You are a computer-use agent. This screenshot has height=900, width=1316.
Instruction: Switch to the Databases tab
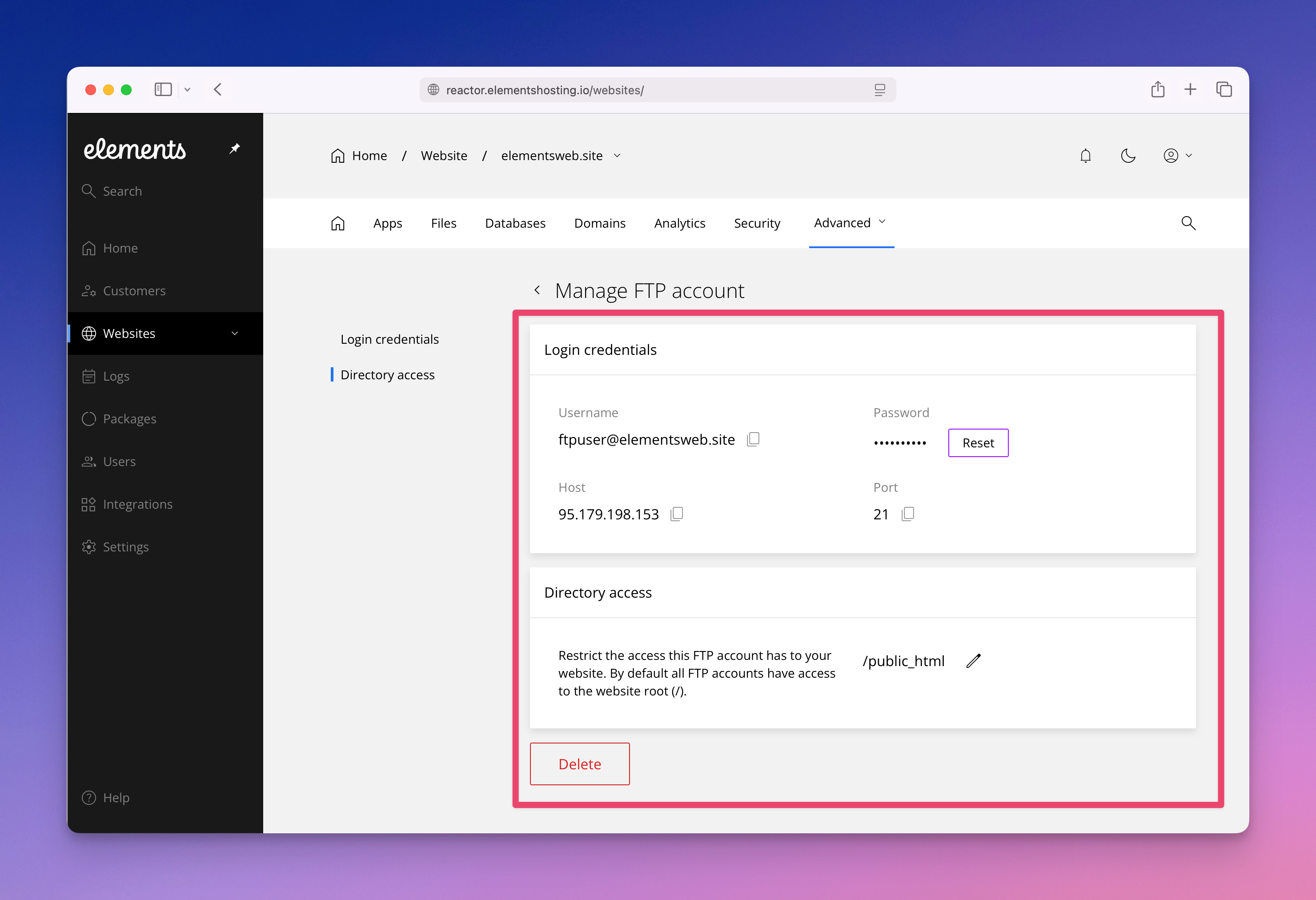coord(515,223)
